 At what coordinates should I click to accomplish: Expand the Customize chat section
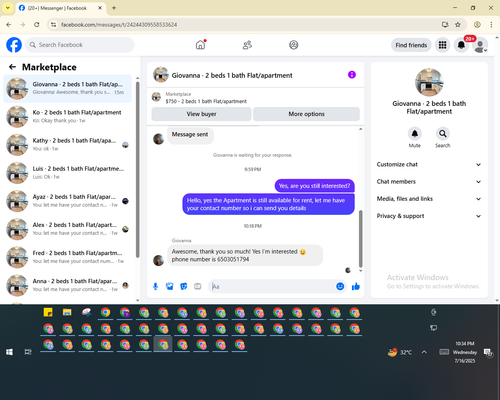429,164
